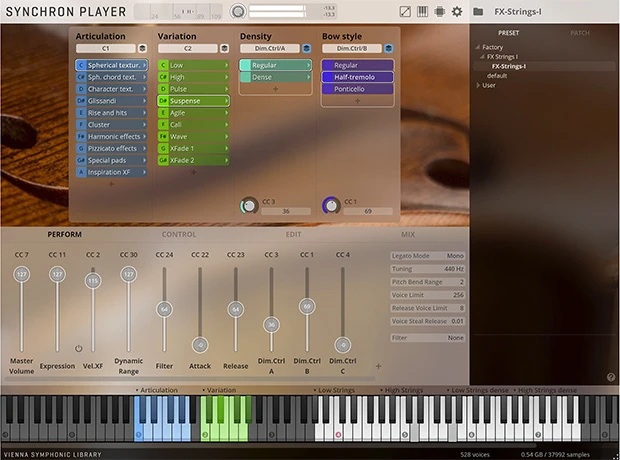Screen dimensions: 620x460
Task: Expand arrow on Agile variation row
Action: pyautogui.click(x=227, y=113)
